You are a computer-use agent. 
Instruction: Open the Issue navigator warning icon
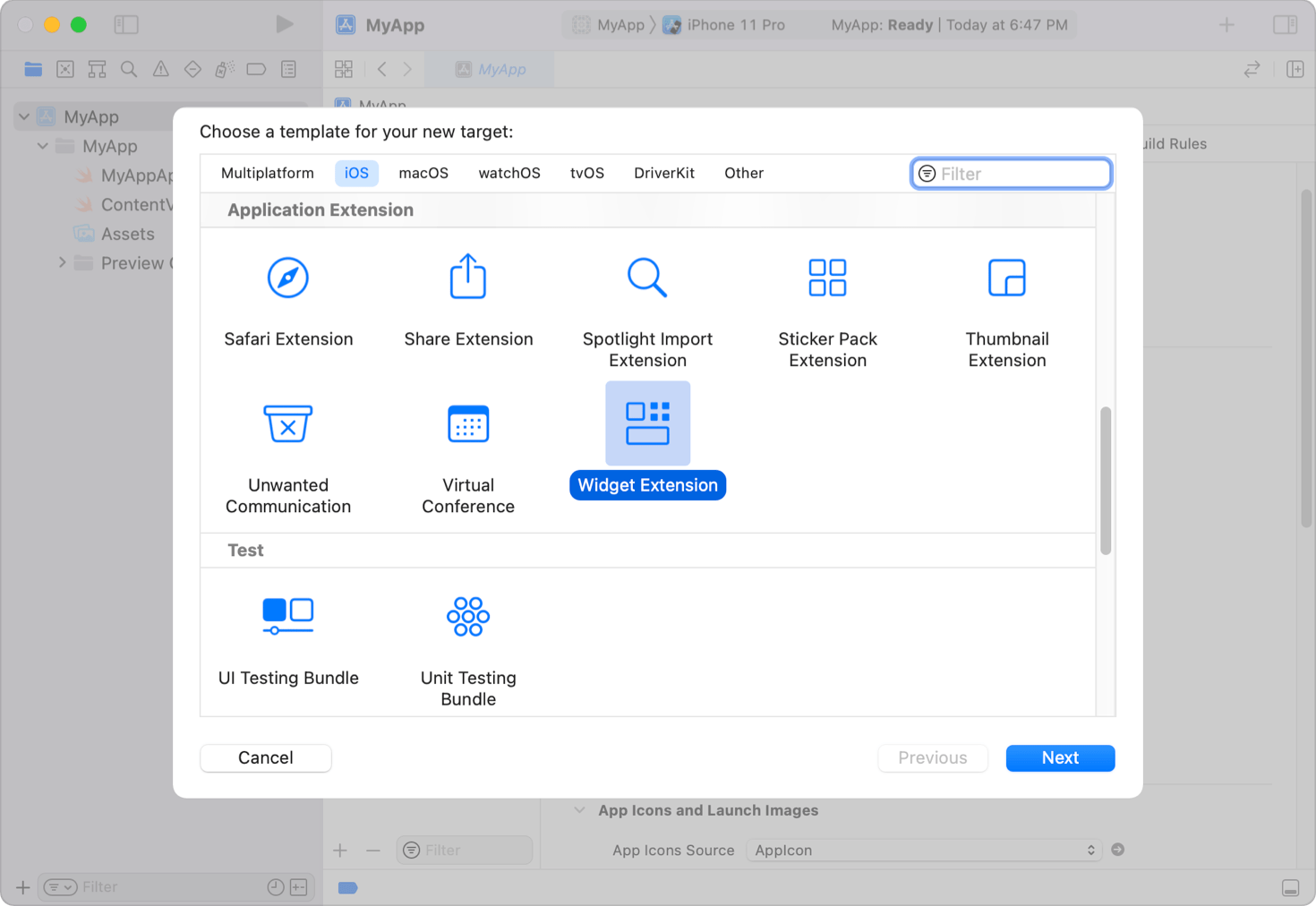pos(161,69)
